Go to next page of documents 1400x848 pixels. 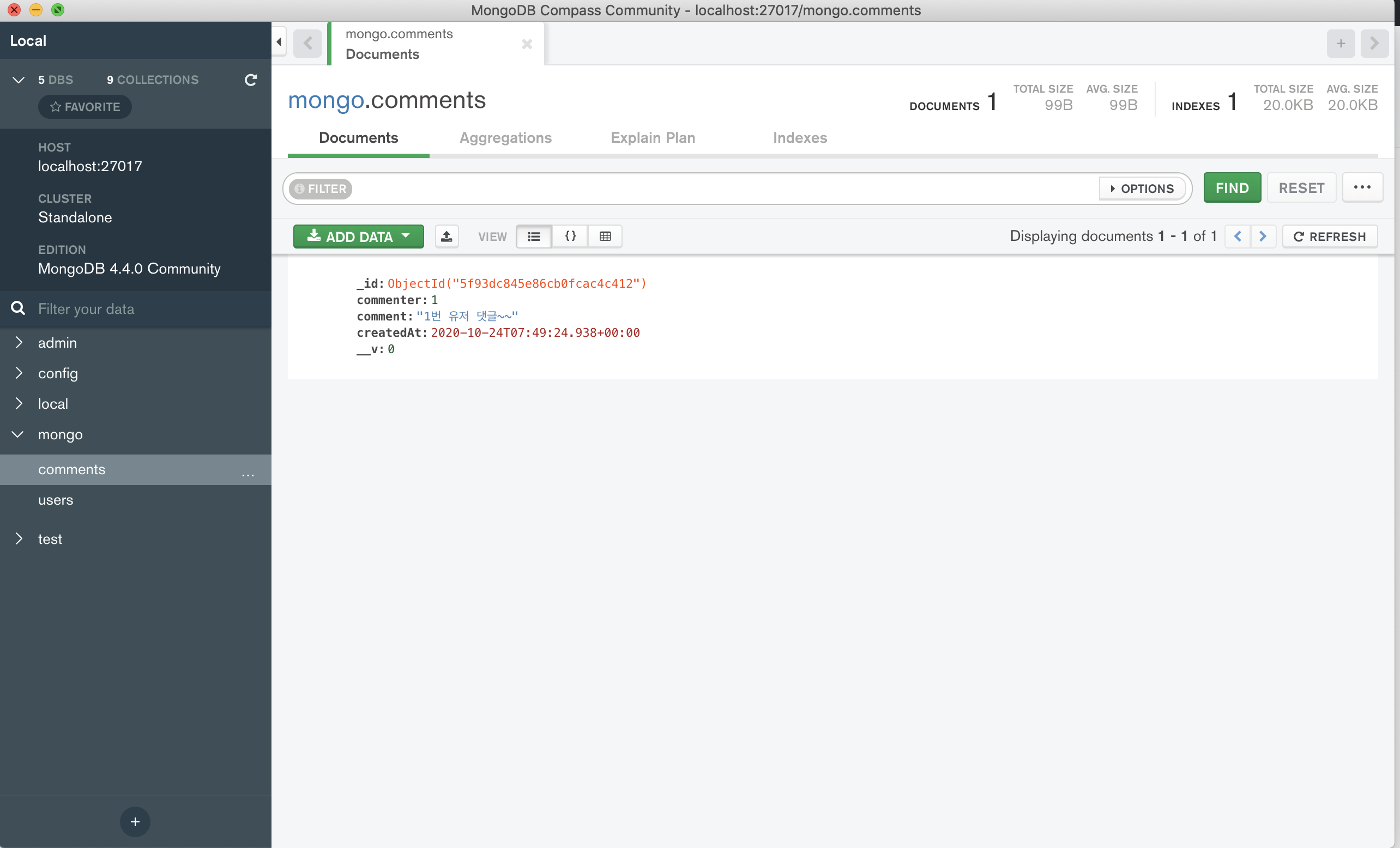pos(1263,237)
